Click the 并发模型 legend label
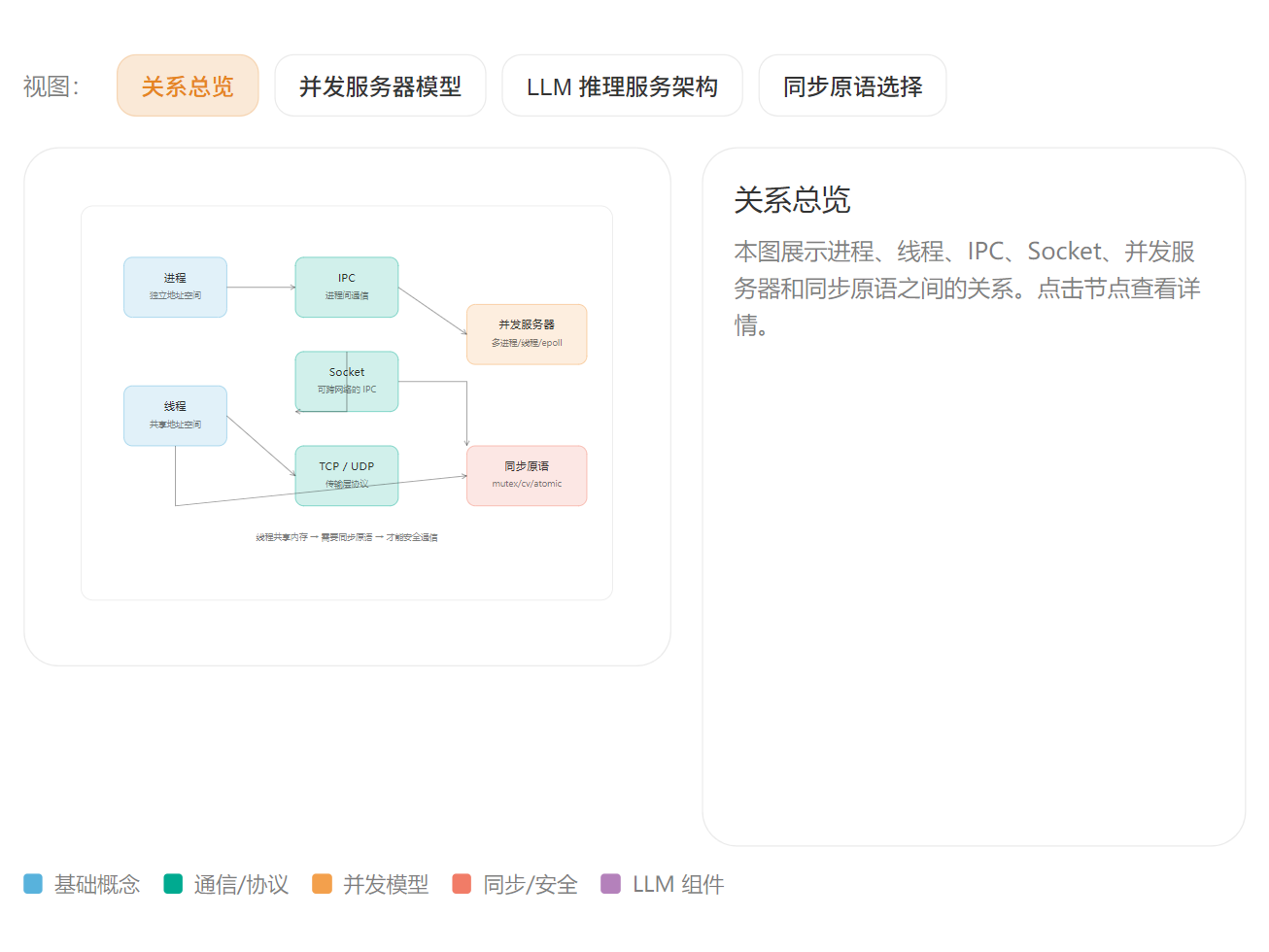Screen dimensions: 1269x952 tap(386, 884)
